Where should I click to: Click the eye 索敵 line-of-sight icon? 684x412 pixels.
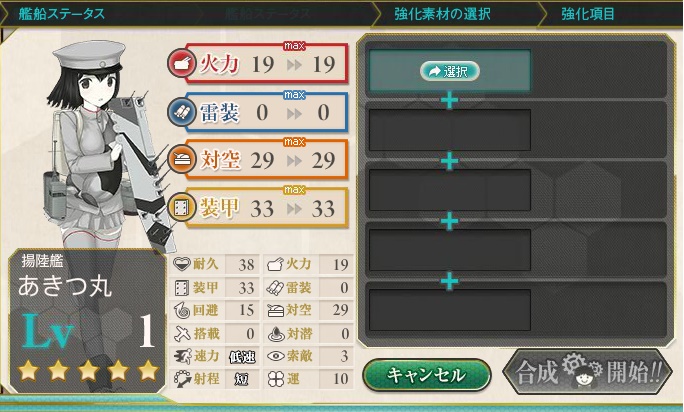point(276,356)
